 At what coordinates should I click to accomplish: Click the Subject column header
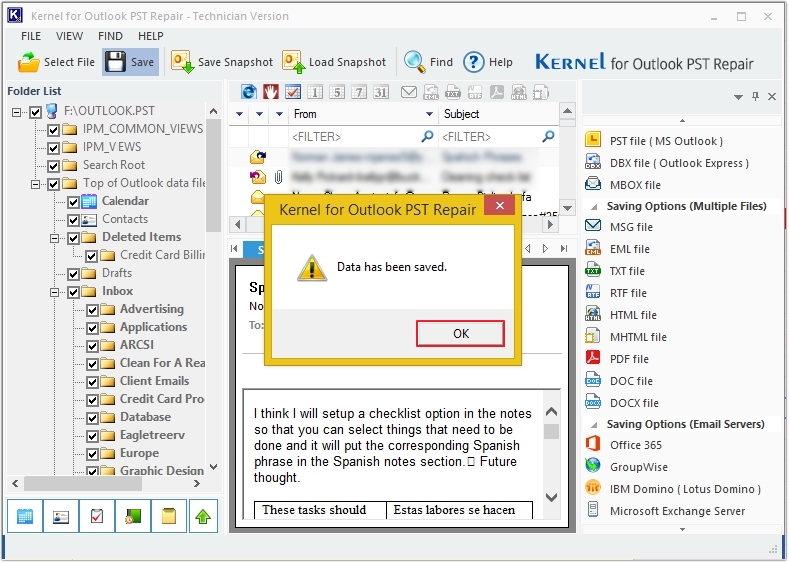(x=498, y=114)
